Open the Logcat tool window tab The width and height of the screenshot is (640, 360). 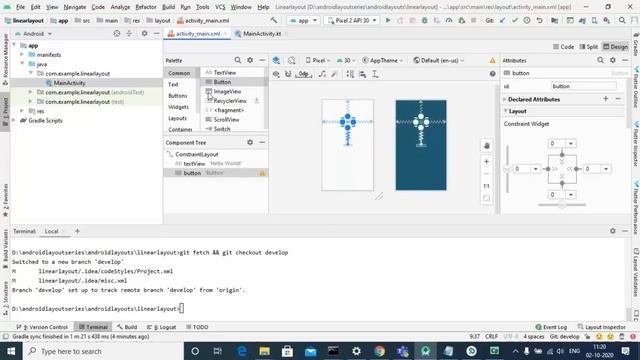pyautogui.click(x=162, y=327)
